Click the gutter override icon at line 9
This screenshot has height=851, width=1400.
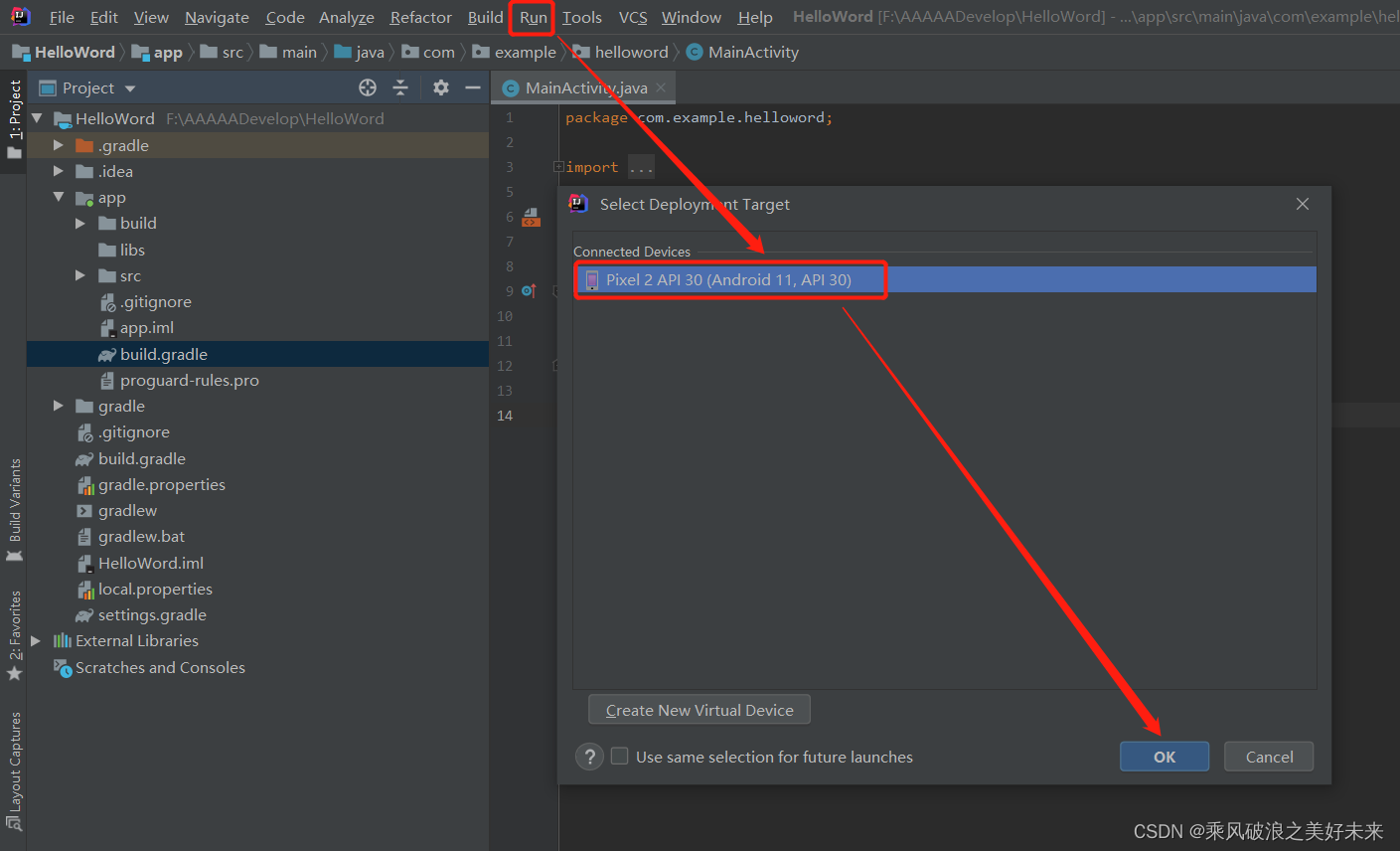pyautogui.click(x=529, y=291)
